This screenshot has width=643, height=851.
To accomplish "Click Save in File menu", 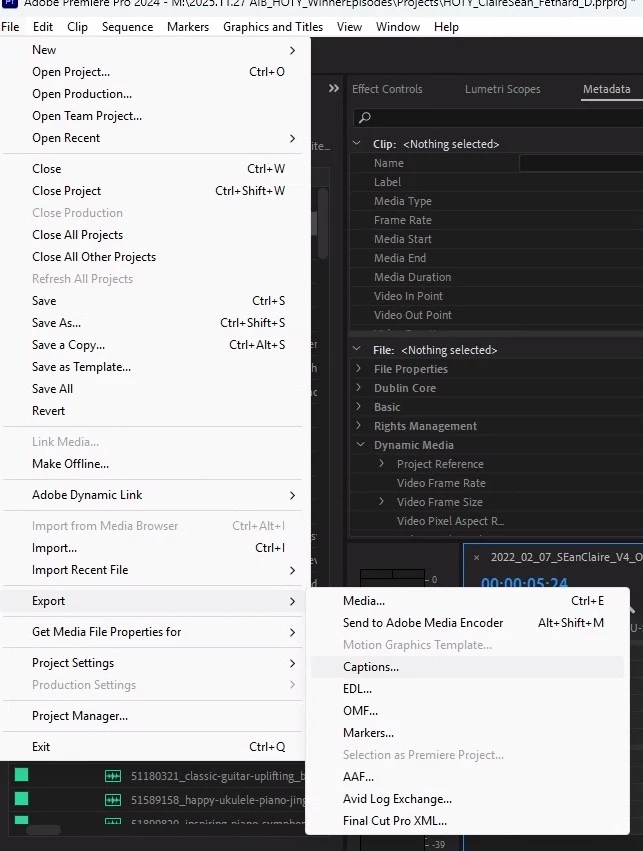I will click(152, 301).
